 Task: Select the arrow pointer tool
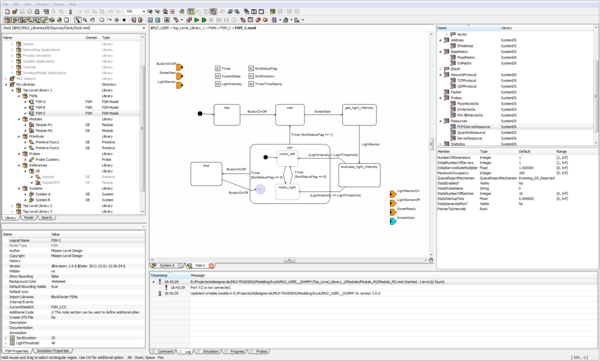tap(78, 20)
